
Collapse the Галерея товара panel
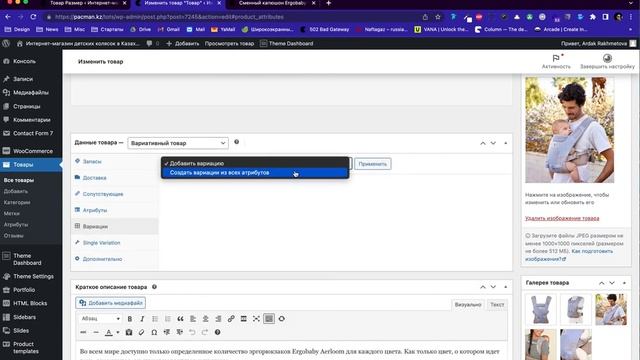624,283
